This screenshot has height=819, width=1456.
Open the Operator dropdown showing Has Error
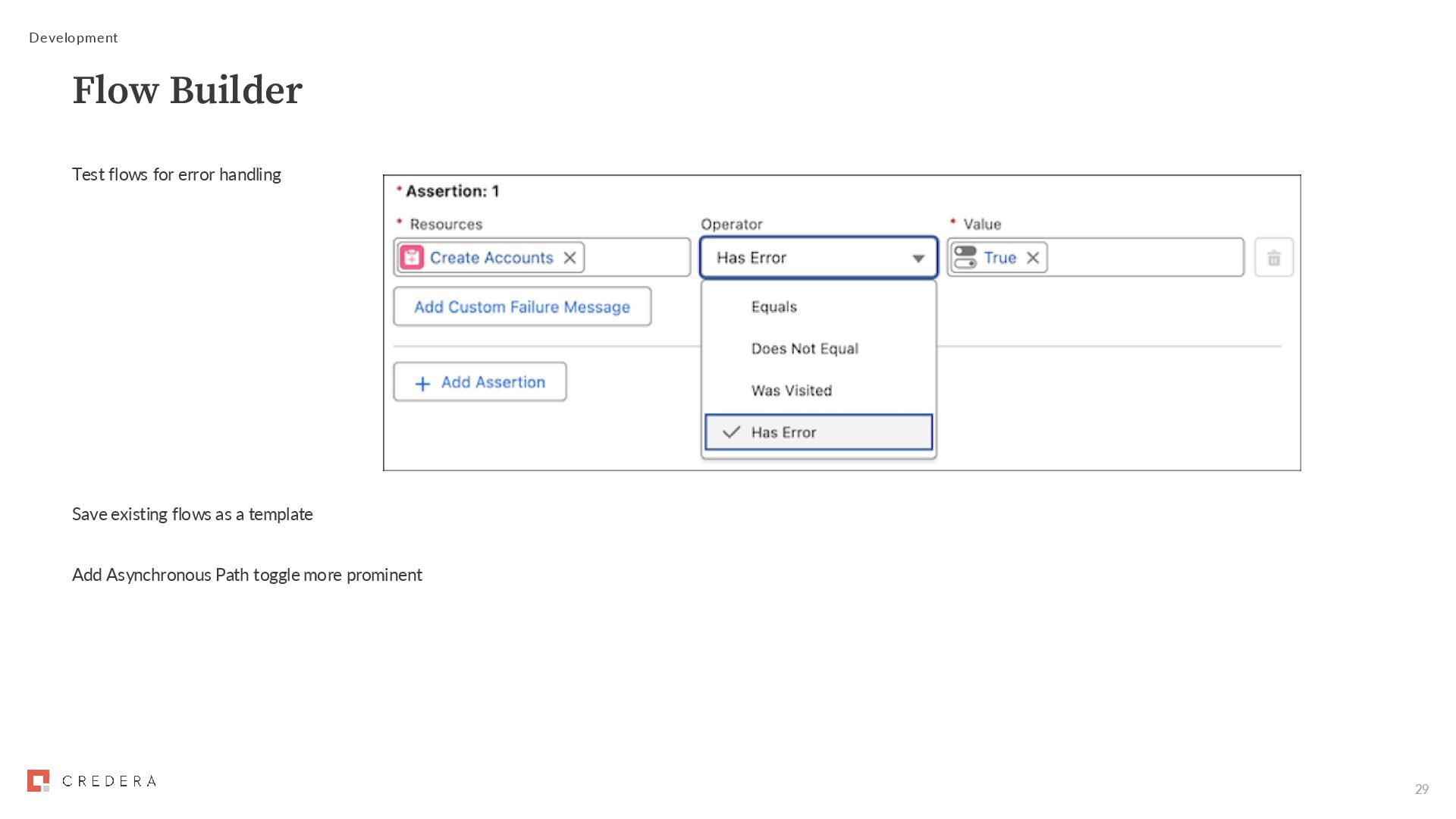(818, 258)
